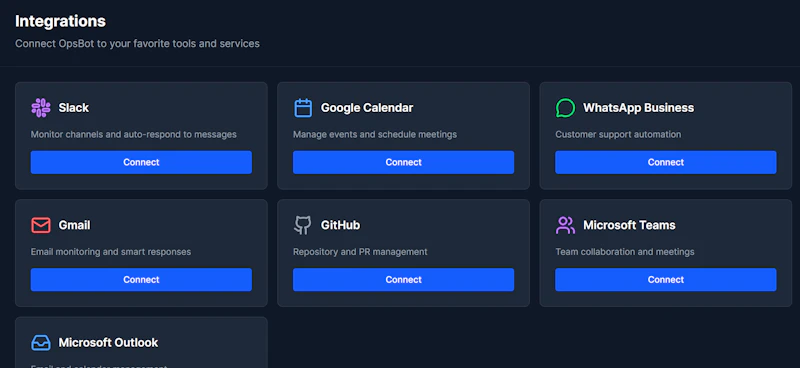Click the GitHub card title
The width and height of the screenshot is (800, 368).
click(x=340, y=225)
